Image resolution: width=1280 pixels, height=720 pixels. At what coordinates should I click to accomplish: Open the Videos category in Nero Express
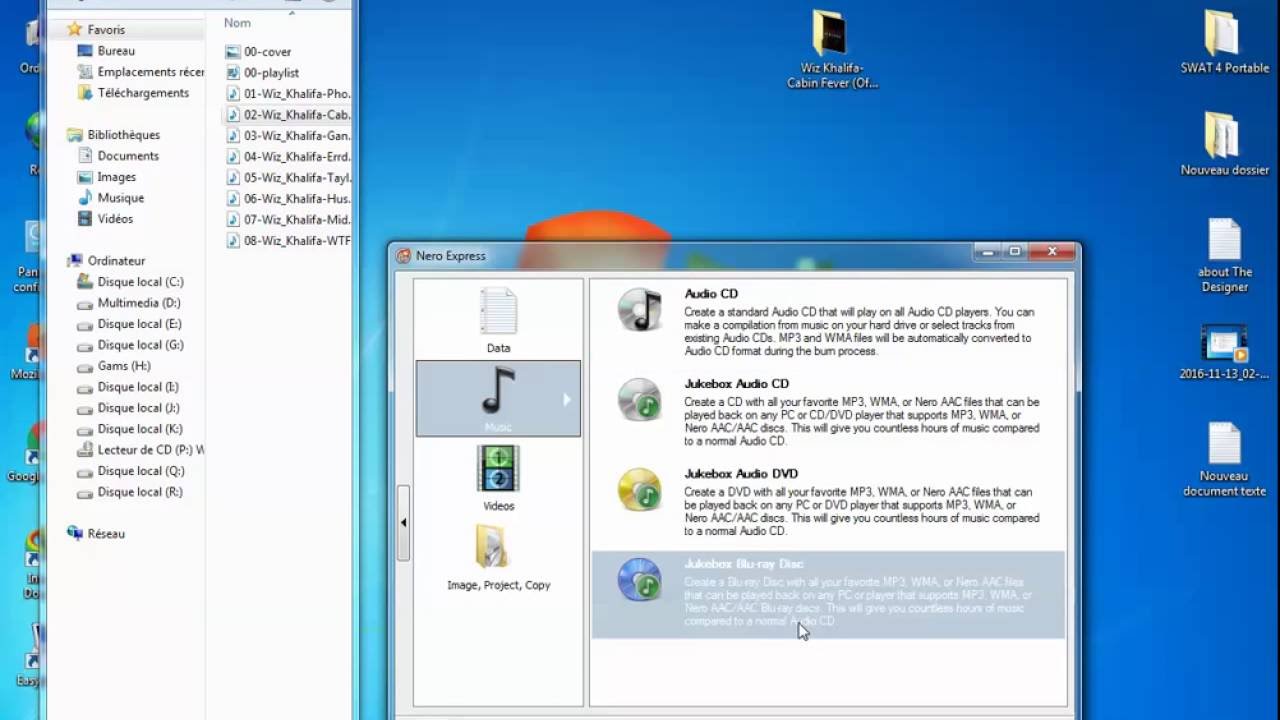tap(498, 478)
